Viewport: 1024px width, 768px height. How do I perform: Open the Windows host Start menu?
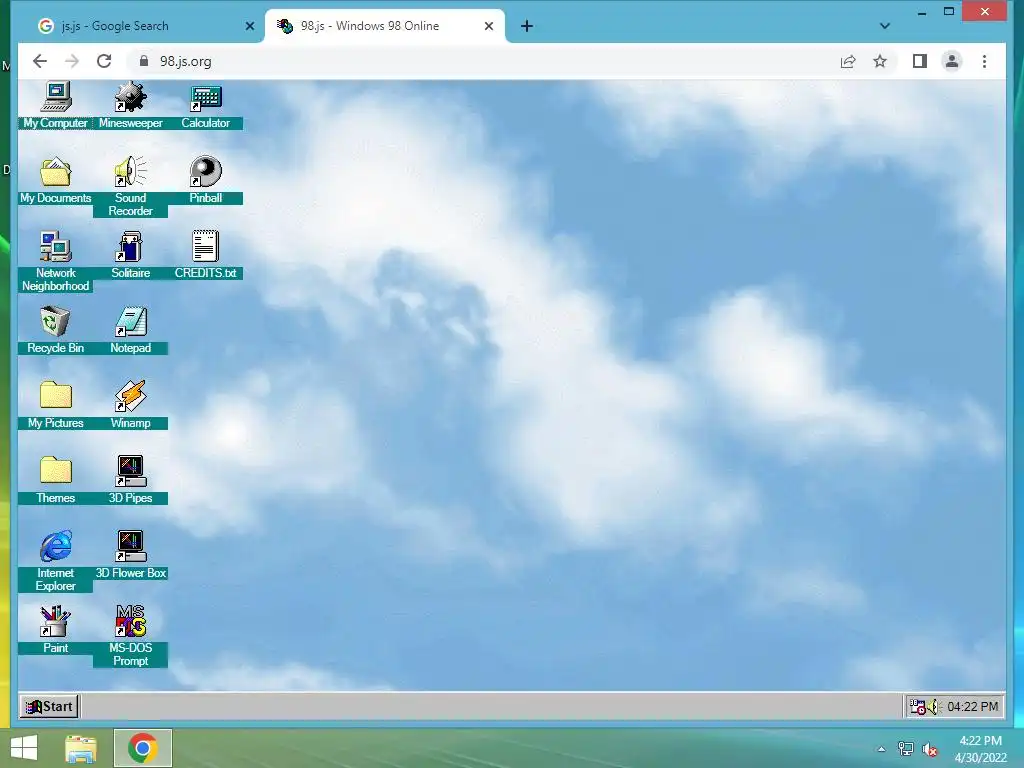[x=24, y=748]
